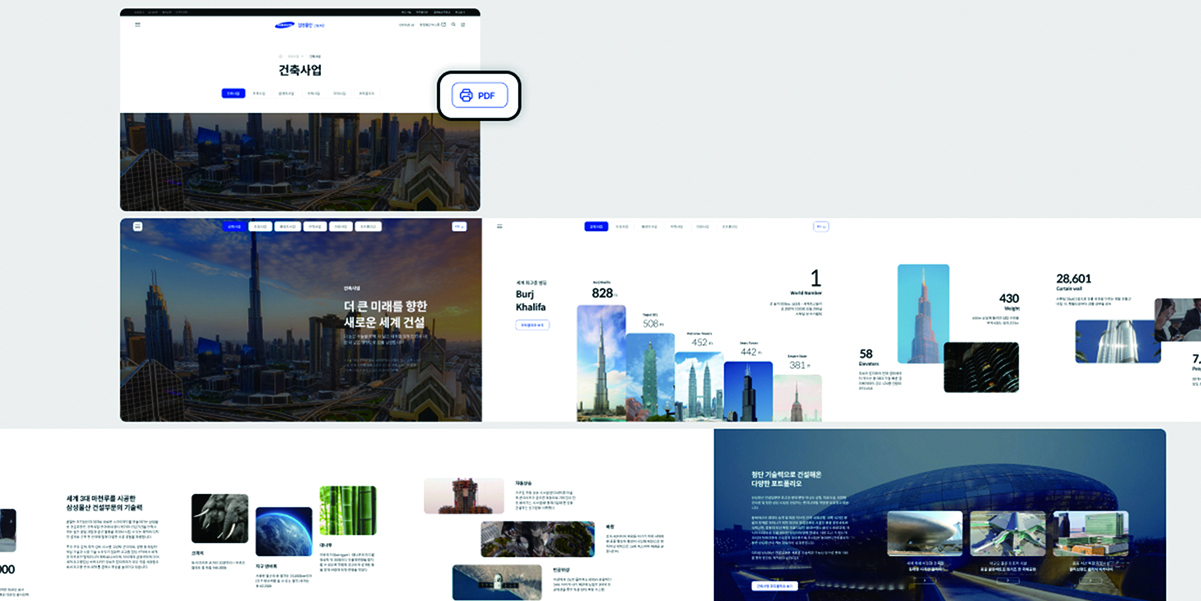The image size is (1201, 601).
Task: Click the Earth globe photo thumbnail
Action: (283, 531)
